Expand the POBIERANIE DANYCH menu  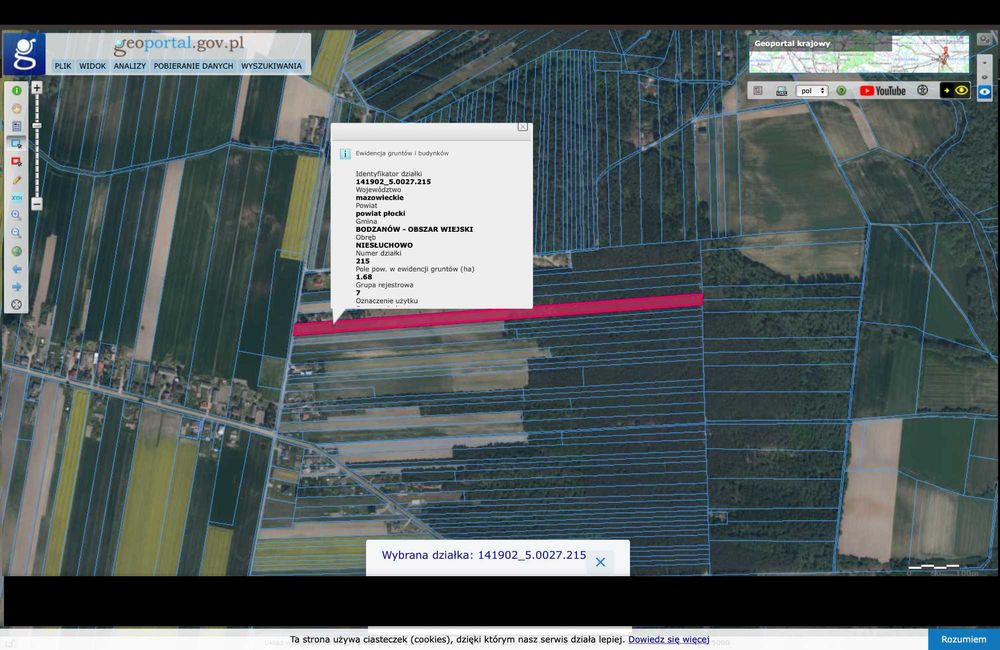click(x=193, y=66)
